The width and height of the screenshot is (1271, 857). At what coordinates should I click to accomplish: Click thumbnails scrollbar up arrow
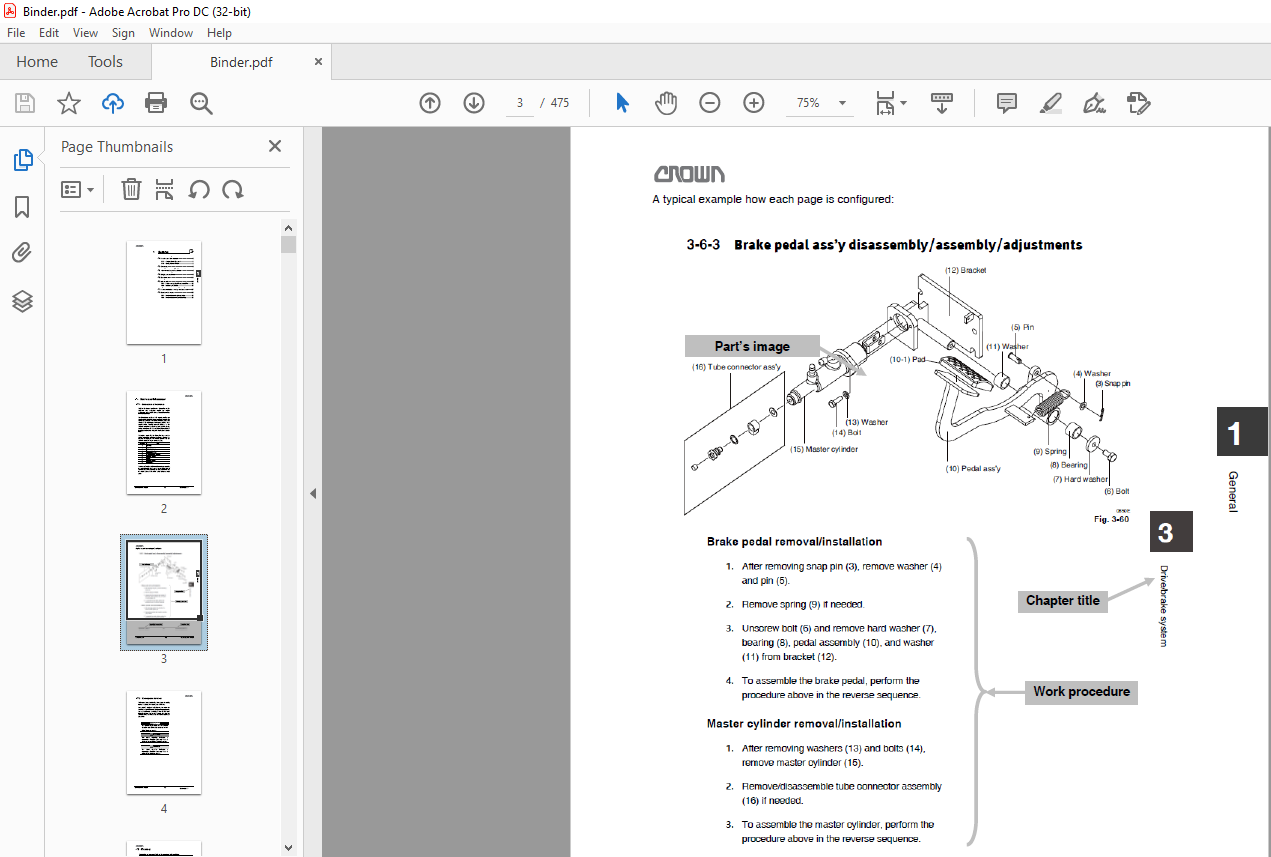288,227
